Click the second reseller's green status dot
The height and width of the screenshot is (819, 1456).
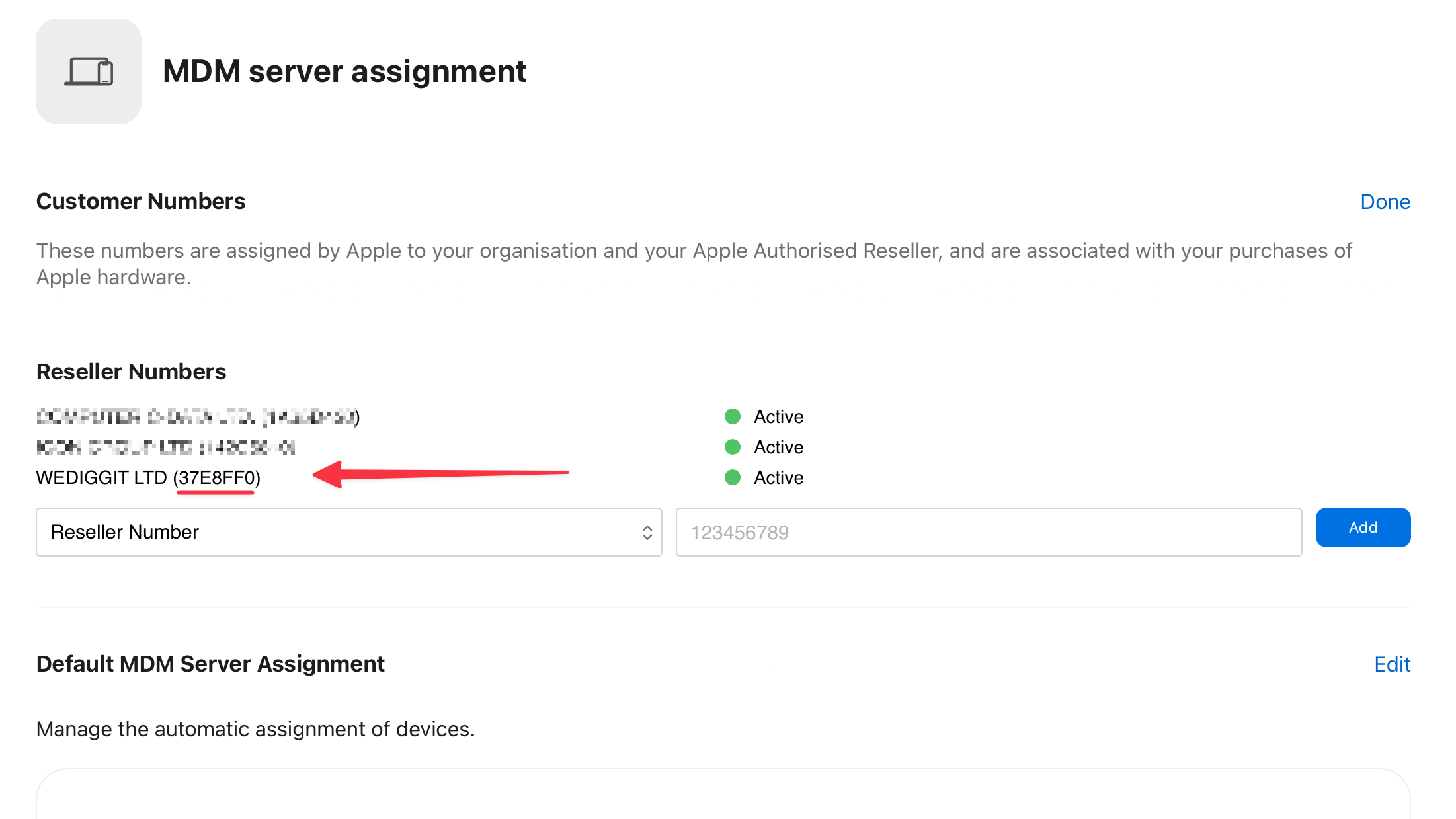point(732,448)
